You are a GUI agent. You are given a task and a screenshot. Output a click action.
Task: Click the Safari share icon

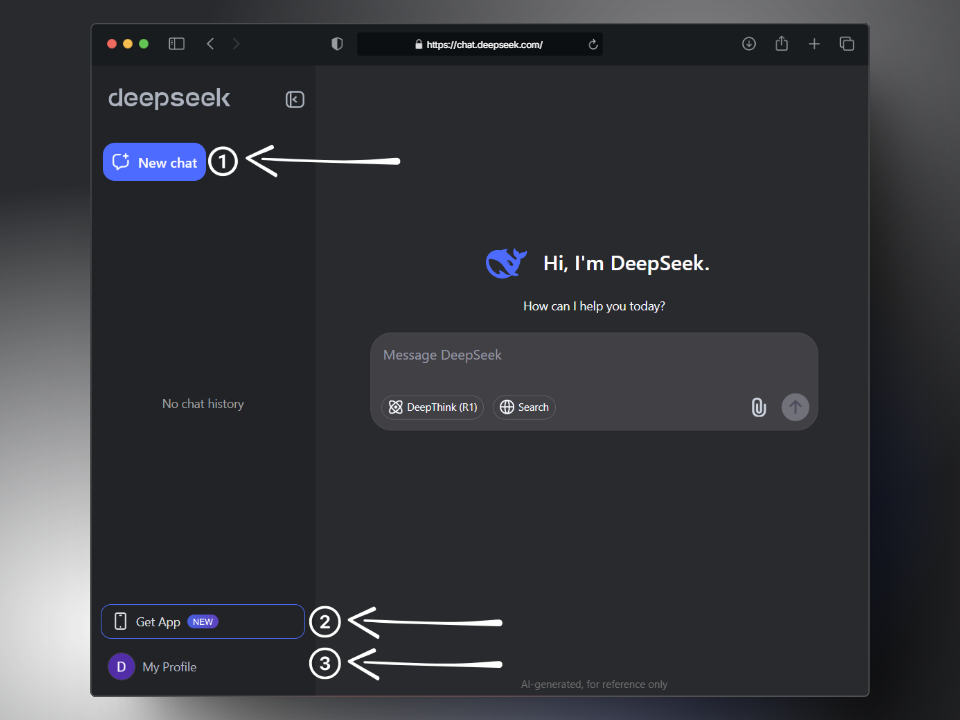click(x=781, y=44)
